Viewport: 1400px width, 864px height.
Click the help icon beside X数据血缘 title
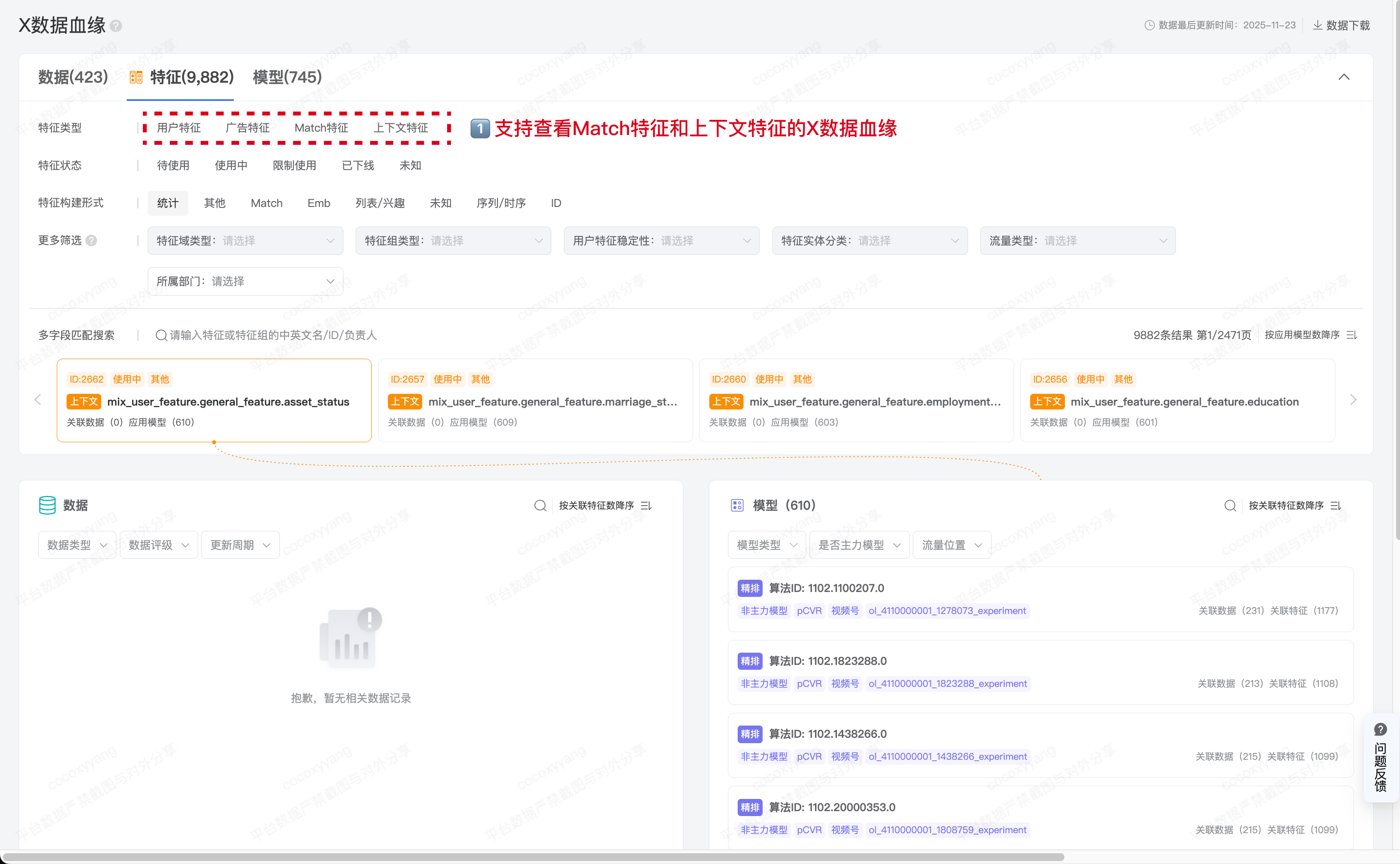coord(116,26)
